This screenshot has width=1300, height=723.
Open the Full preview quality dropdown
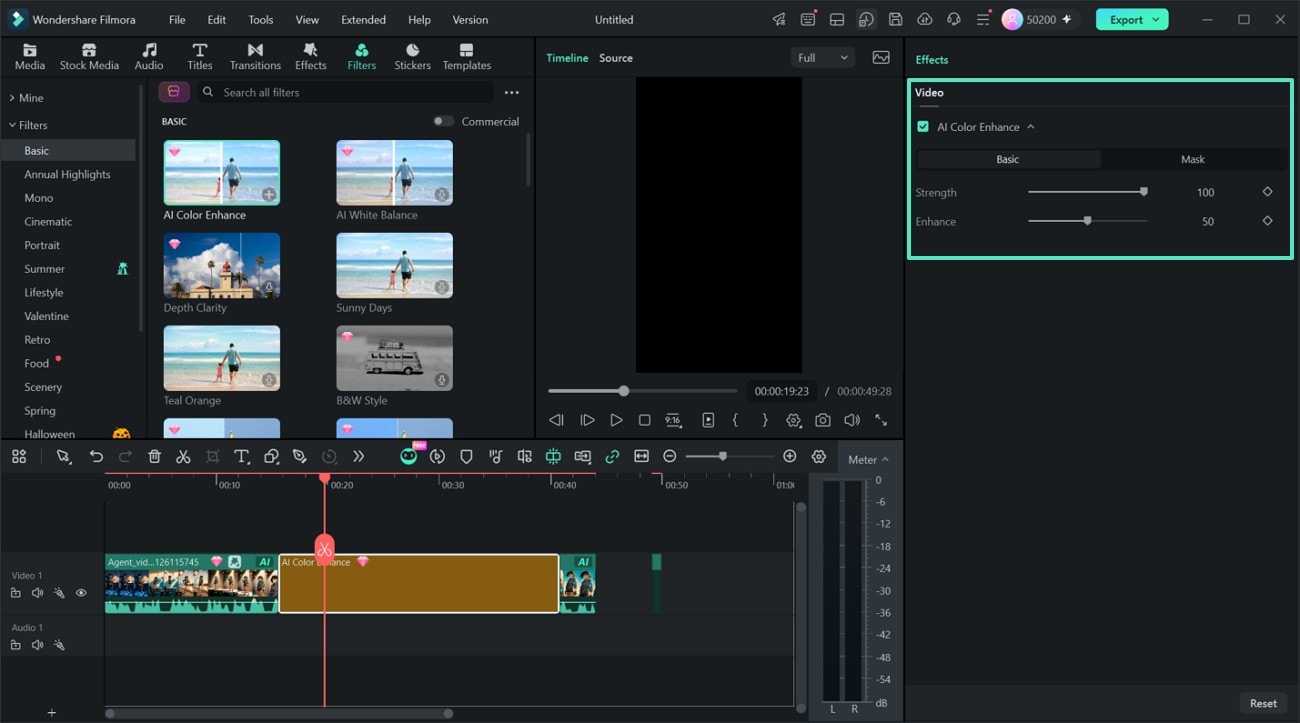click(822, 58)
